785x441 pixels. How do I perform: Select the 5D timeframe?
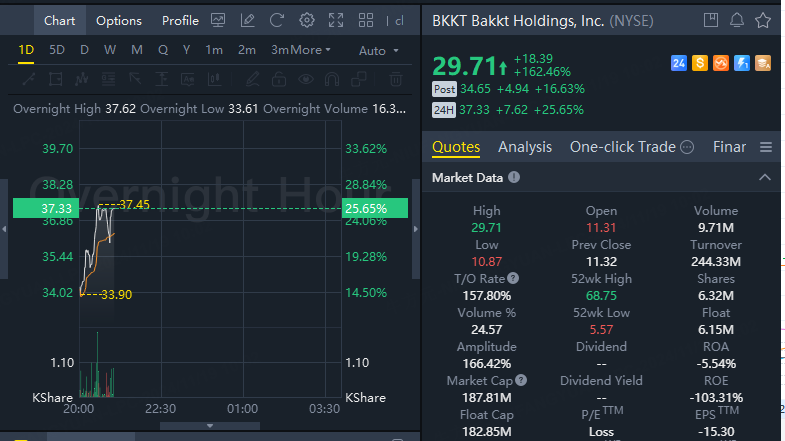pyautogui.click(x=57, y=50)
